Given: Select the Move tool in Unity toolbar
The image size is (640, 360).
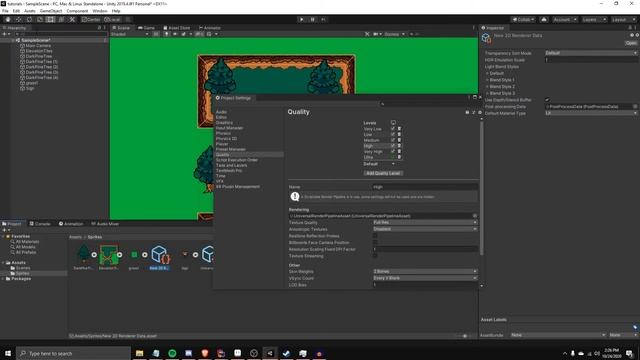Looking at the screenshot, I should pyautogui.click(x=18, y=19).
